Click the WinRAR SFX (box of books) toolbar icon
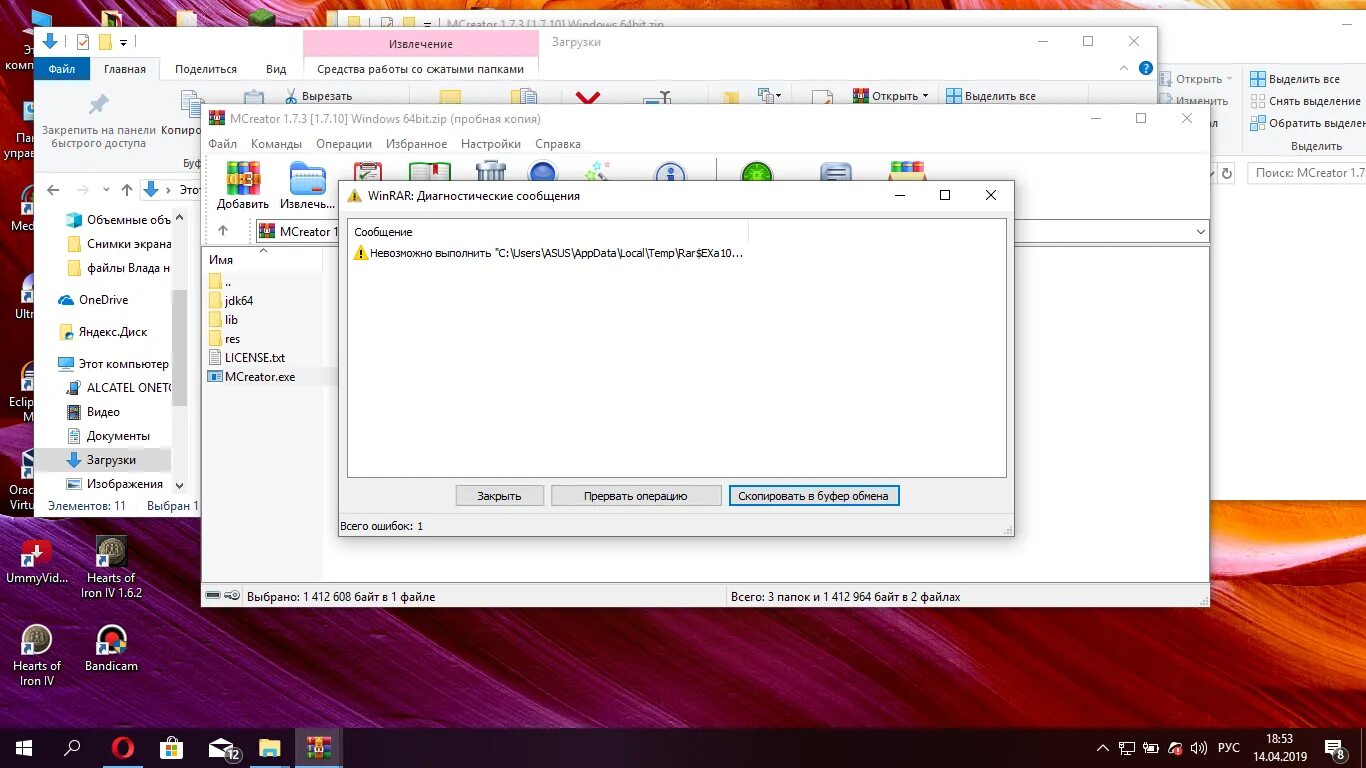The image size is (1366, 768). 907,172
